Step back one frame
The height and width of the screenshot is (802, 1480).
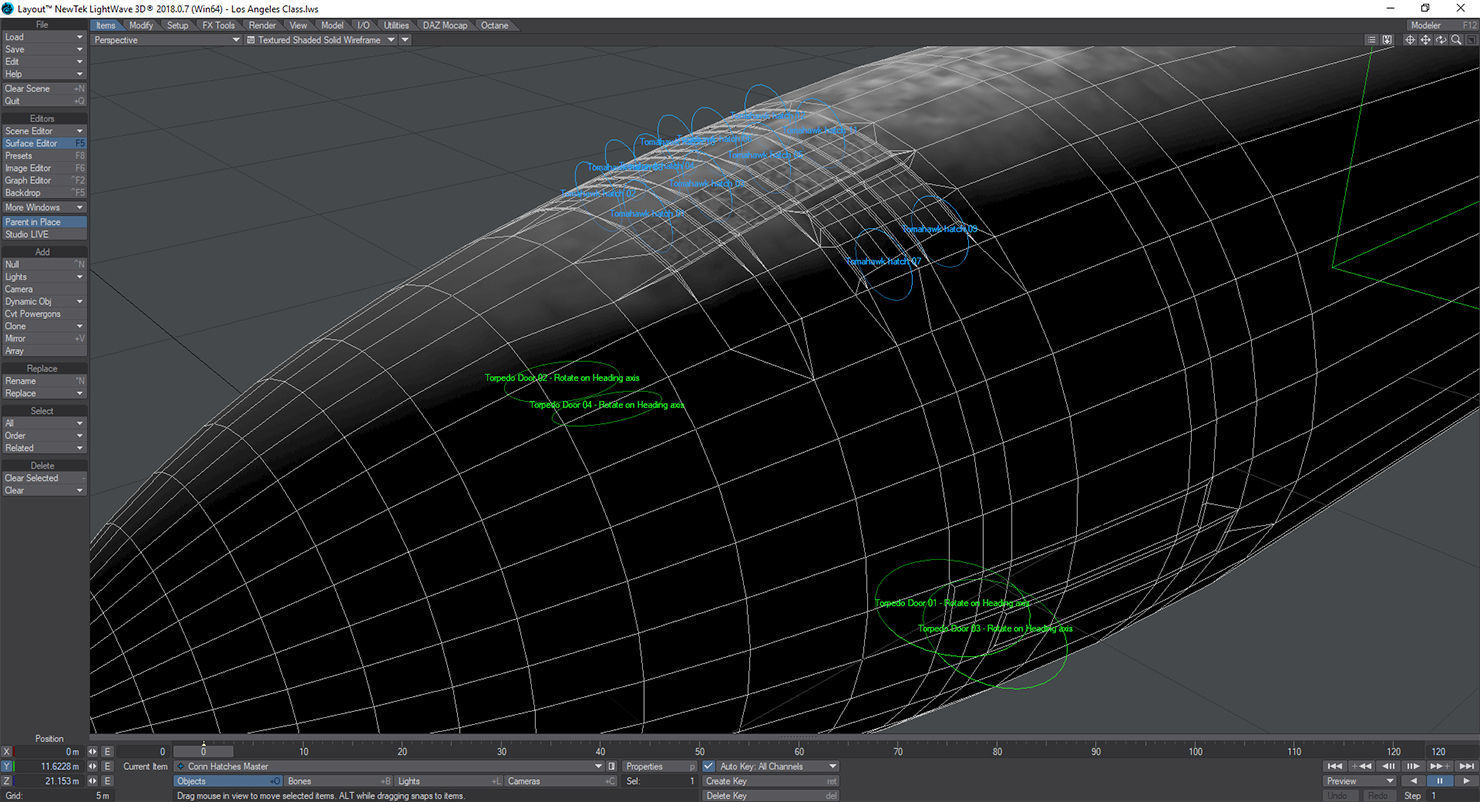1387,767
